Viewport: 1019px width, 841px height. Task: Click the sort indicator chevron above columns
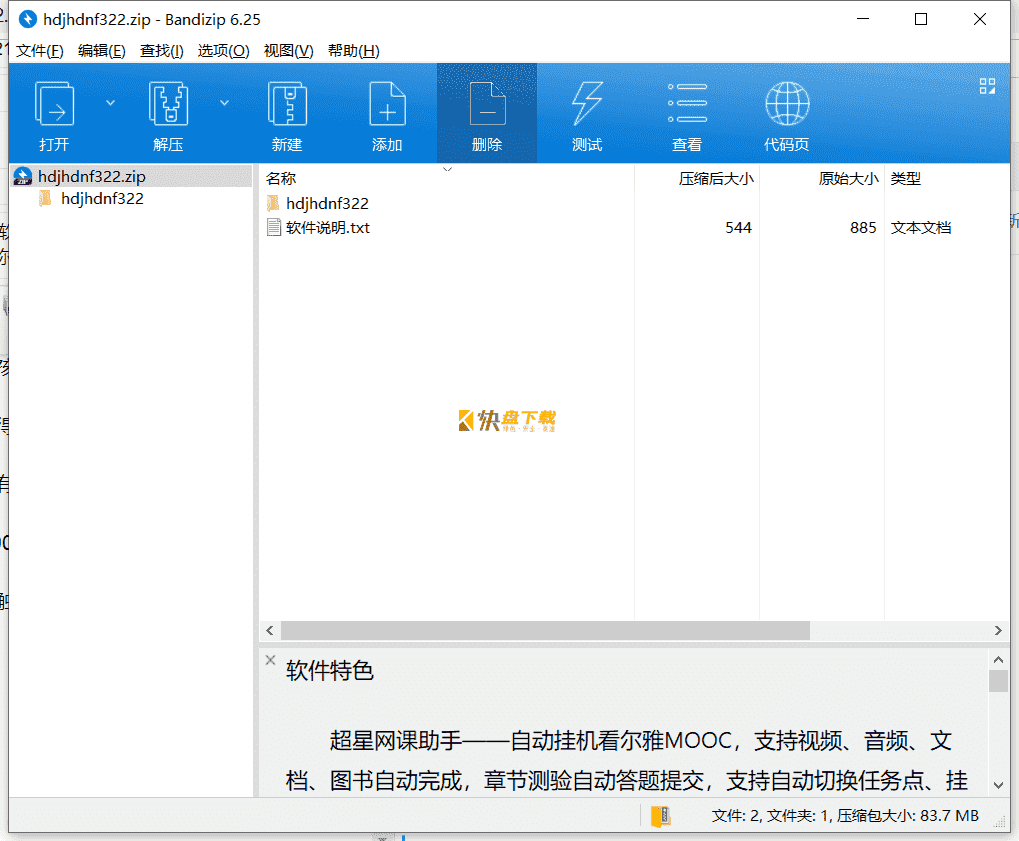click(x=447, y=169)
